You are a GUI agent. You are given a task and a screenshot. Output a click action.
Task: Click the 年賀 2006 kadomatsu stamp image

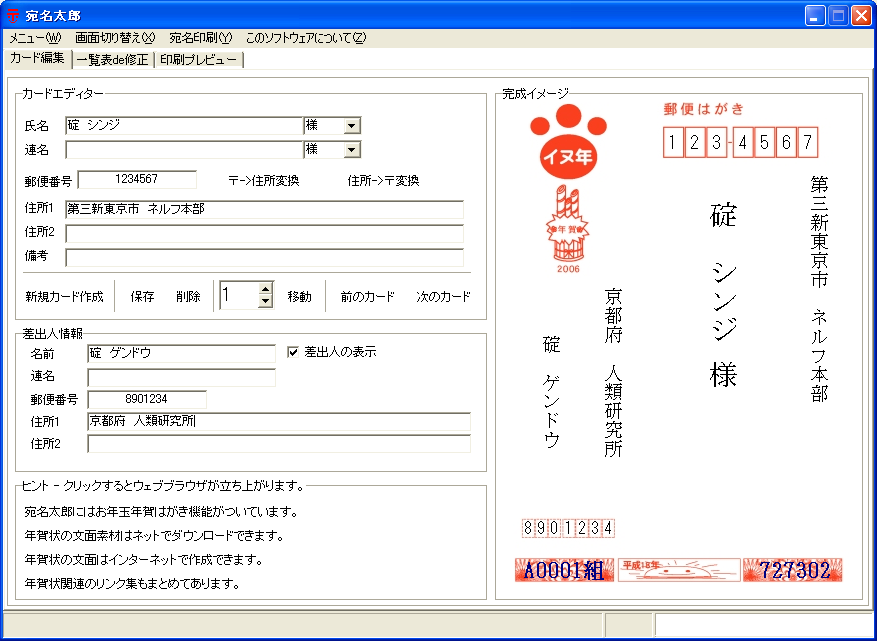pyautogui.click(x=568, y=229)
